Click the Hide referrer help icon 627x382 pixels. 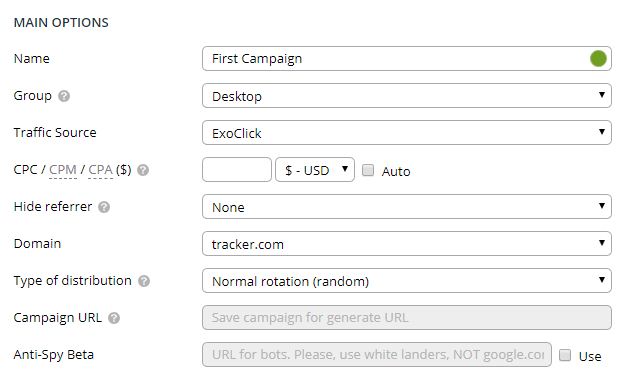click(x=104, y=207)
